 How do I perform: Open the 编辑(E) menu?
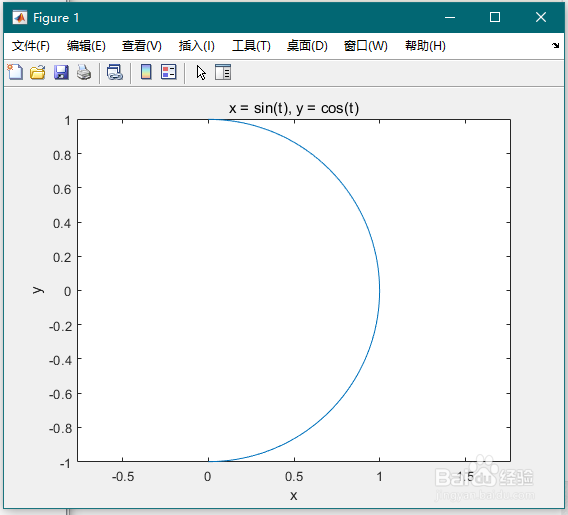tap(86, 46)
